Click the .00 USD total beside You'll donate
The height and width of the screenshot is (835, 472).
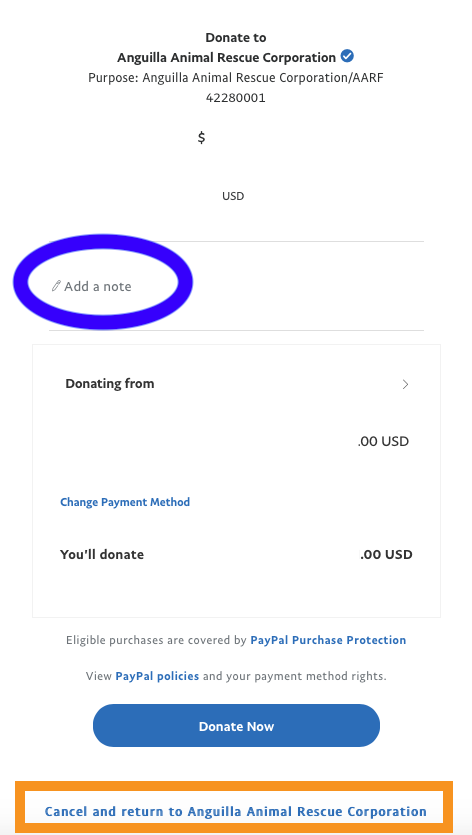386,554
